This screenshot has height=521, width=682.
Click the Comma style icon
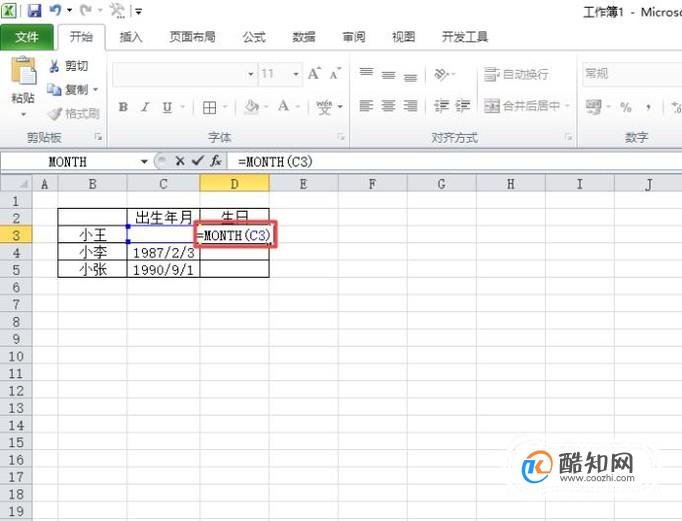pyautogui.click(x=648, y=107)
